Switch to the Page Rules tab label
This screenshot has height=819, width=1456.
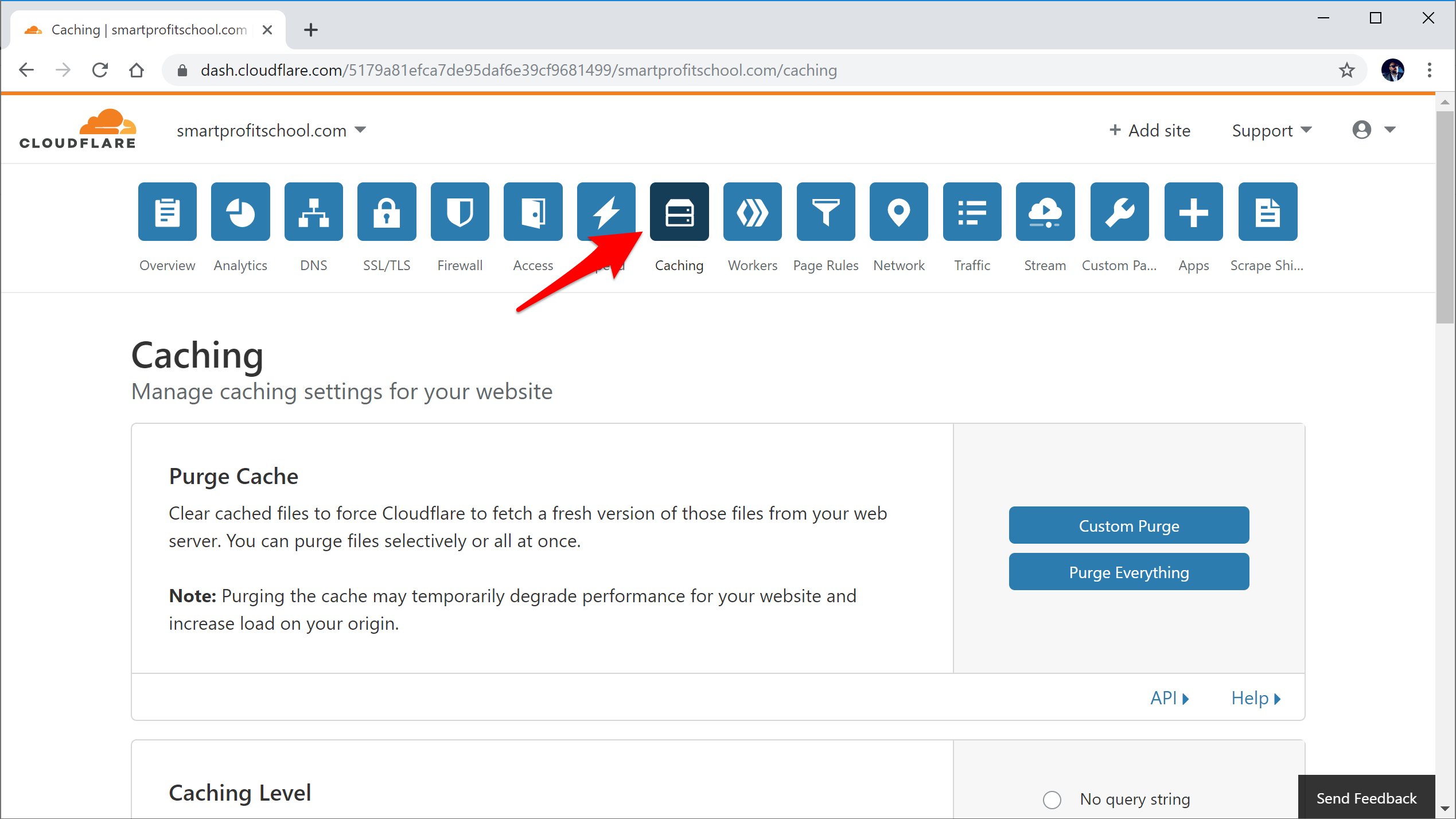826,266
